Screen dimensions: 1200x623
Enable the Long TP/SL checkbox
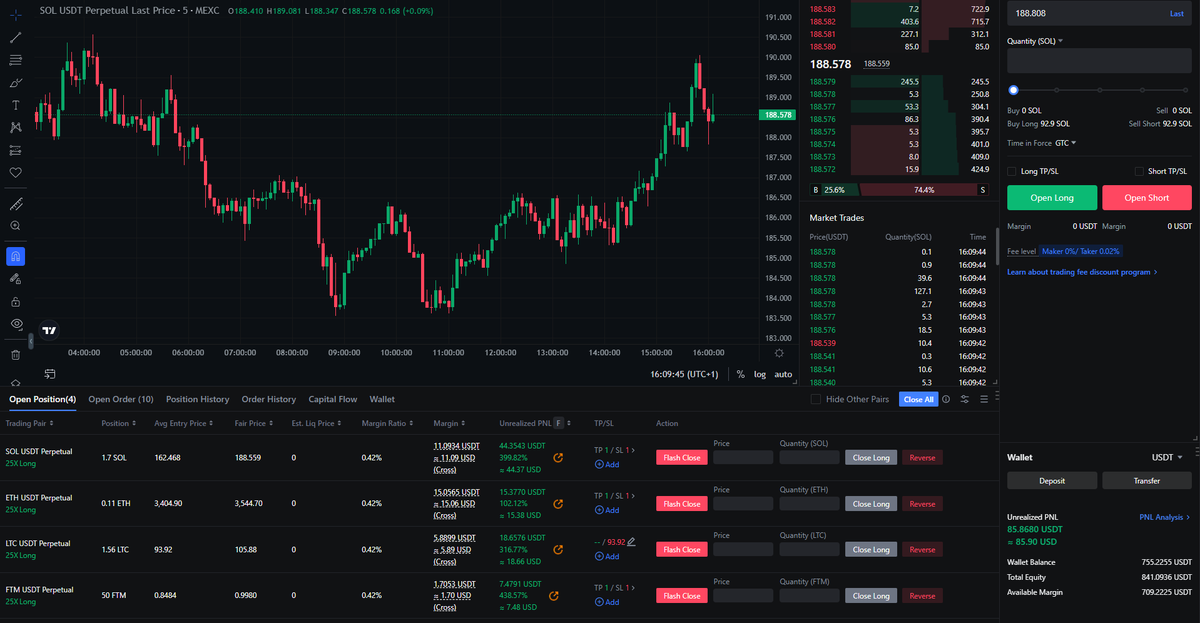[x=1012, y=171]
